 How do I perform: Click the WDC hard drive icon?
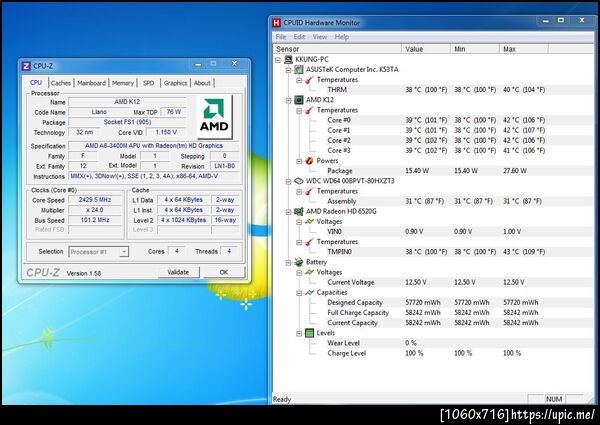tap(299, 181)
